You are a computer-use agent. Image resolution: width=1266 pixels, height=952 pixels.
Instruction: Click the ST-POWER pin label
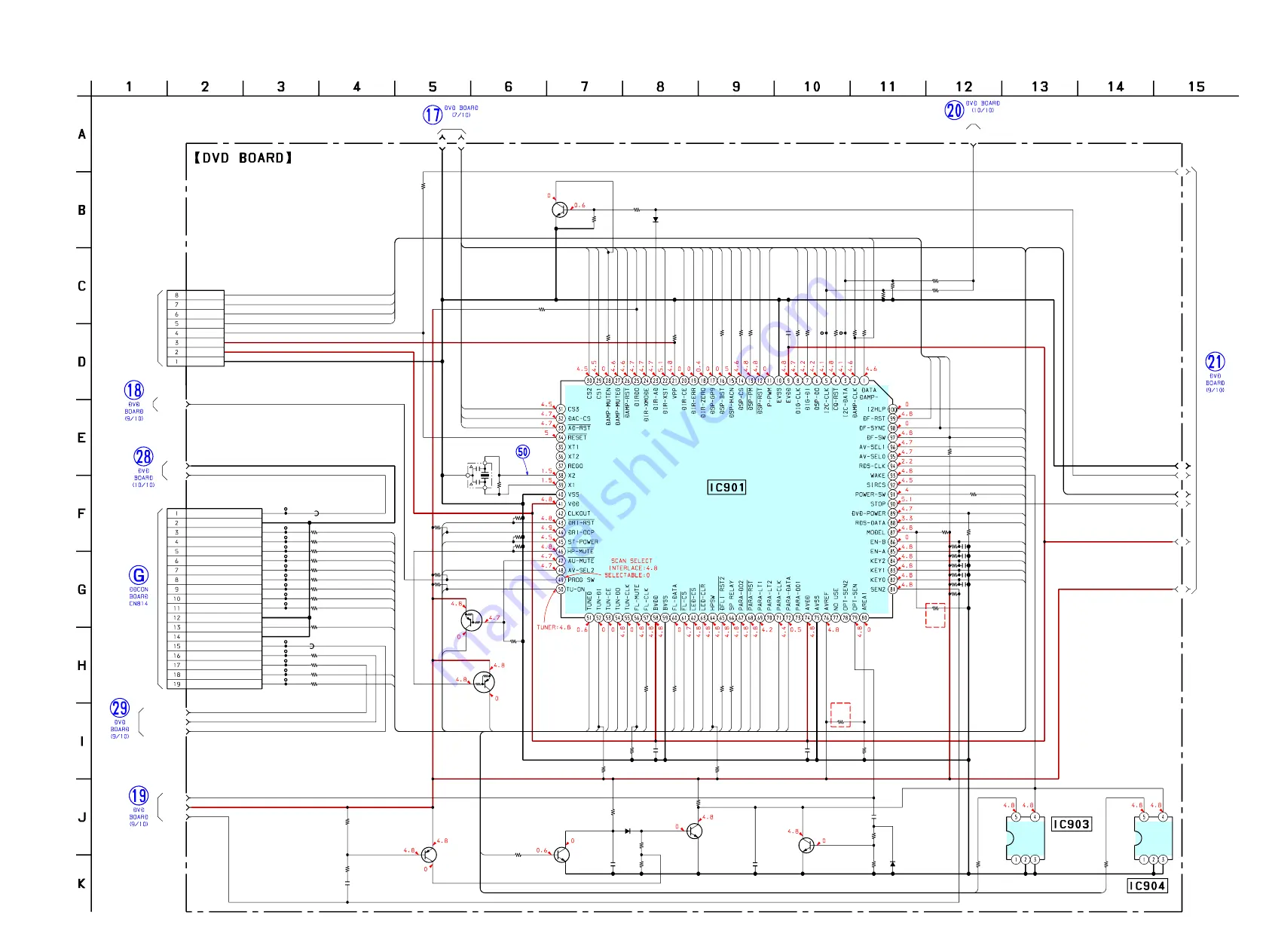pyautogui.click(x=583, y=541)
